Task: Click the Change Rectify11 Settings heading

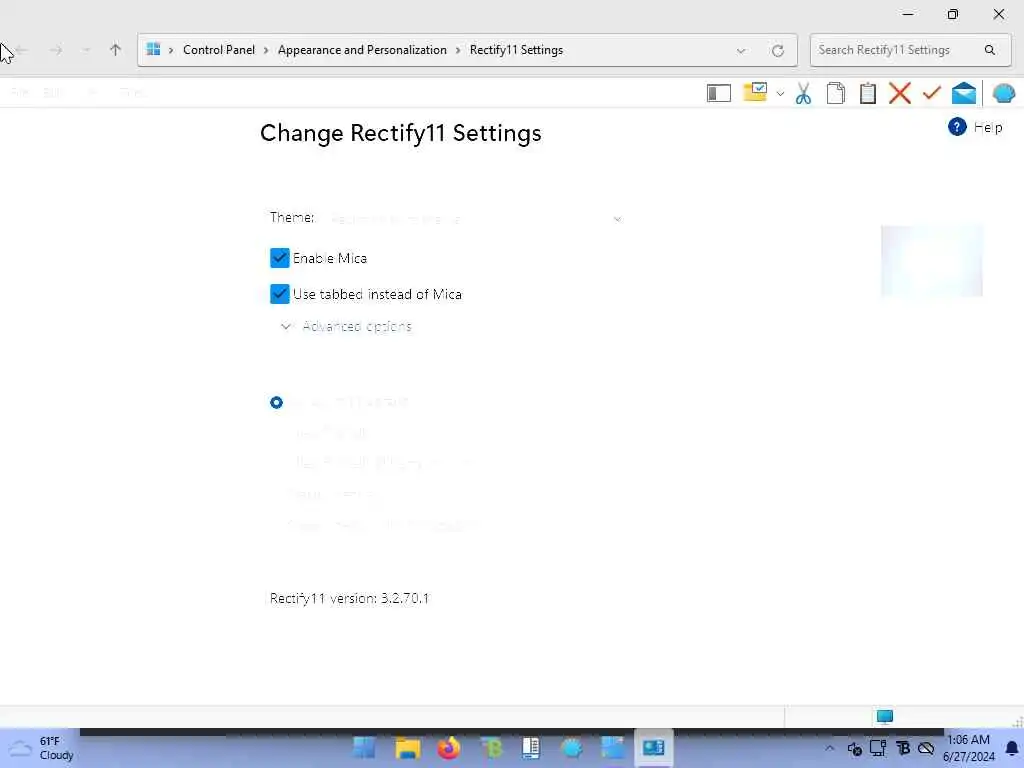Action: (x=400, y=133)
